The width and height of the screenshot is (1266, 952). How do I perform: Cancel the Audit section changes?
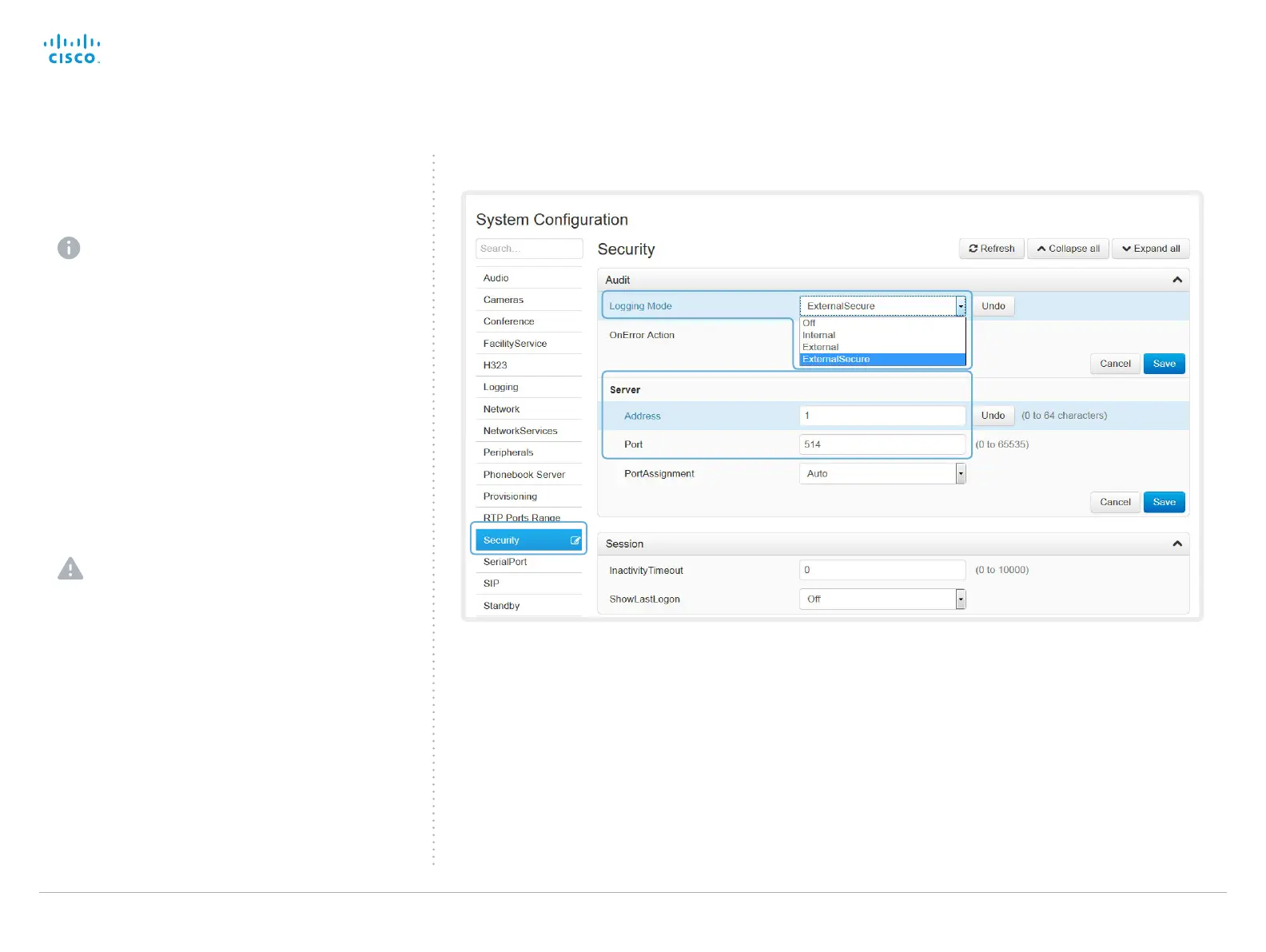[1115, 364]
